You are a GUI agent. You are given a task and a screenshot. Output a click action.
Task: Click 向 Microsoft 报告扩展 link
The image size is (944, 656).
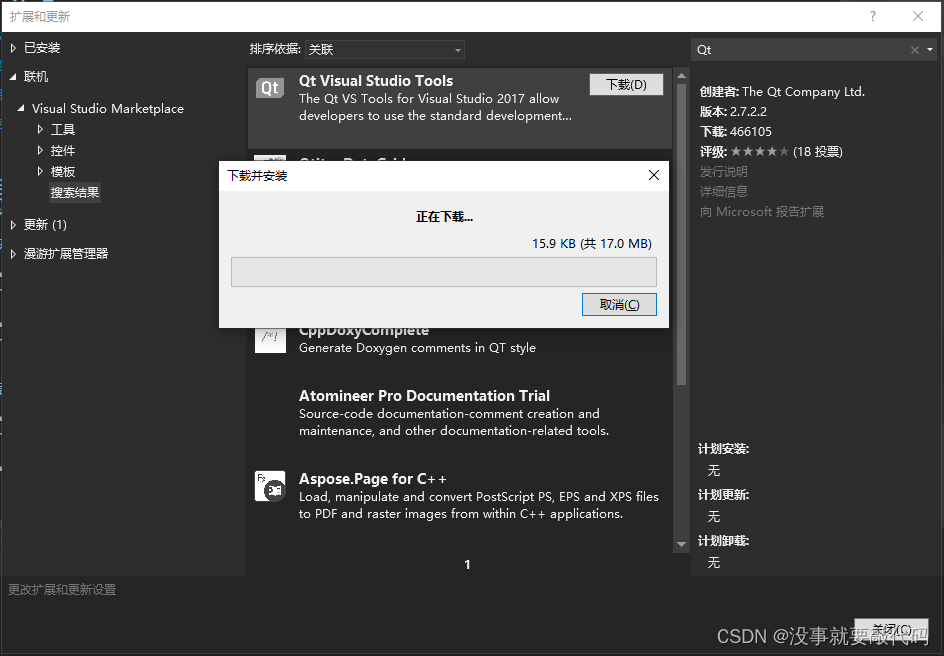click(x=761, y=212)
